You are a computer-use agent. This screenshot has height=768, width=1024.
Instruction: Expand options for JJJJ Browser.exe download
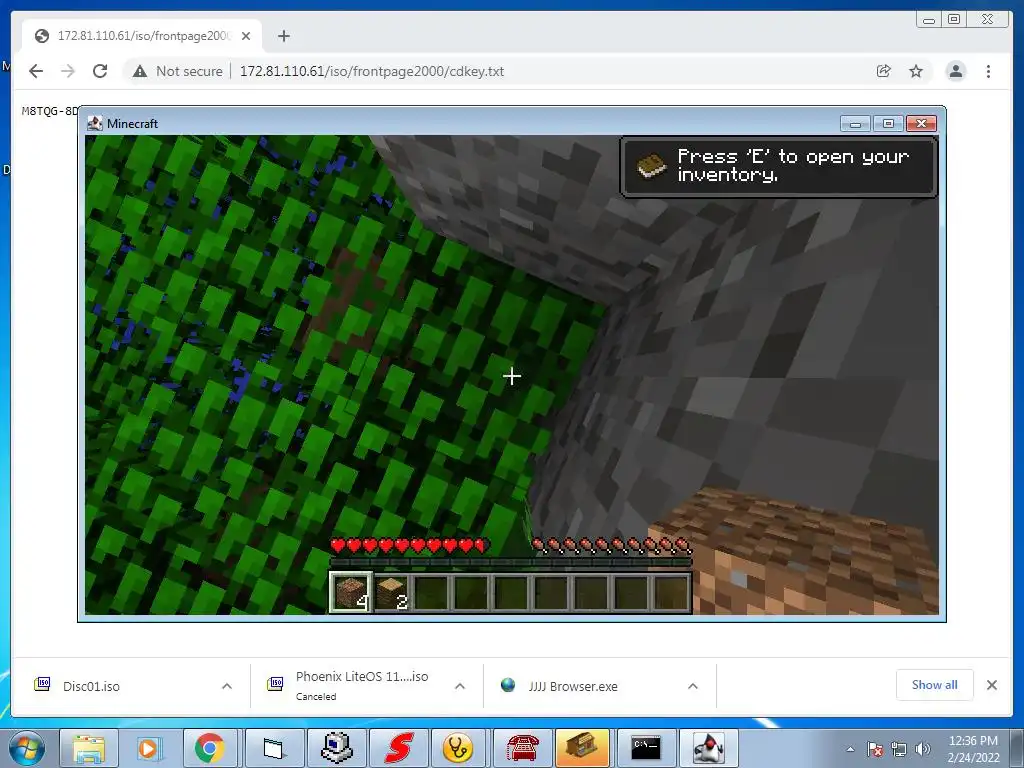(x=693, y=686)
